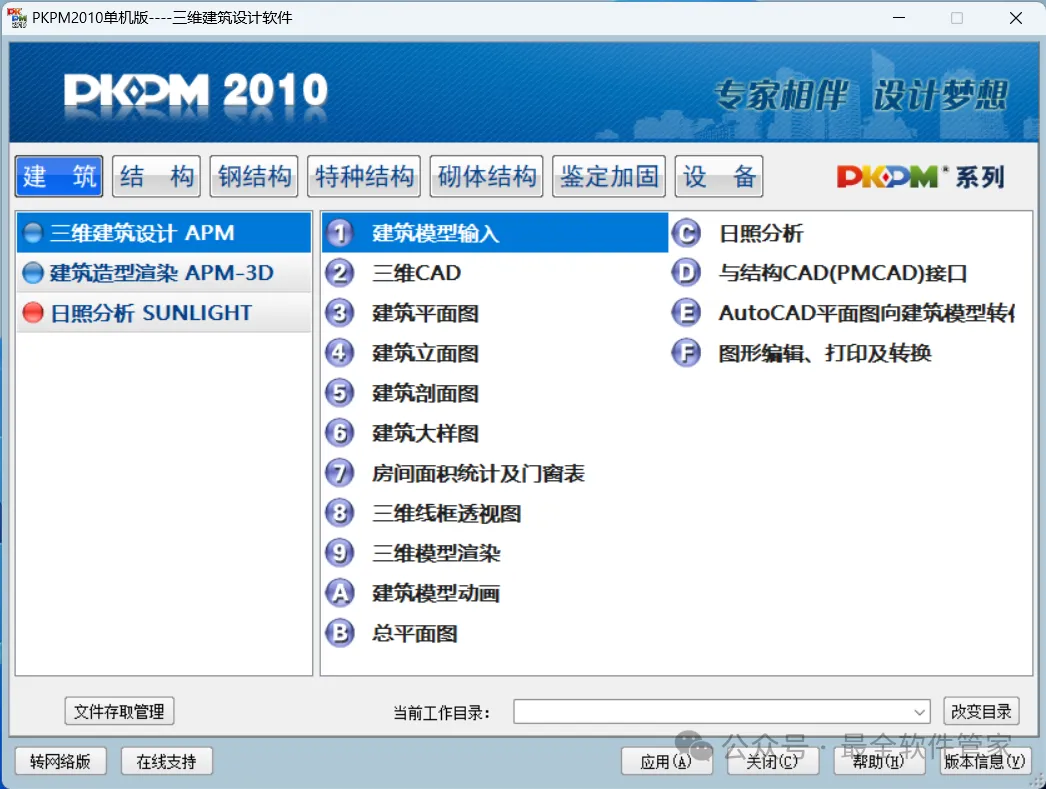Screen dimensions: 1046x789
Task: Close the PKPM2010 window
Action: coord(1016,18)
